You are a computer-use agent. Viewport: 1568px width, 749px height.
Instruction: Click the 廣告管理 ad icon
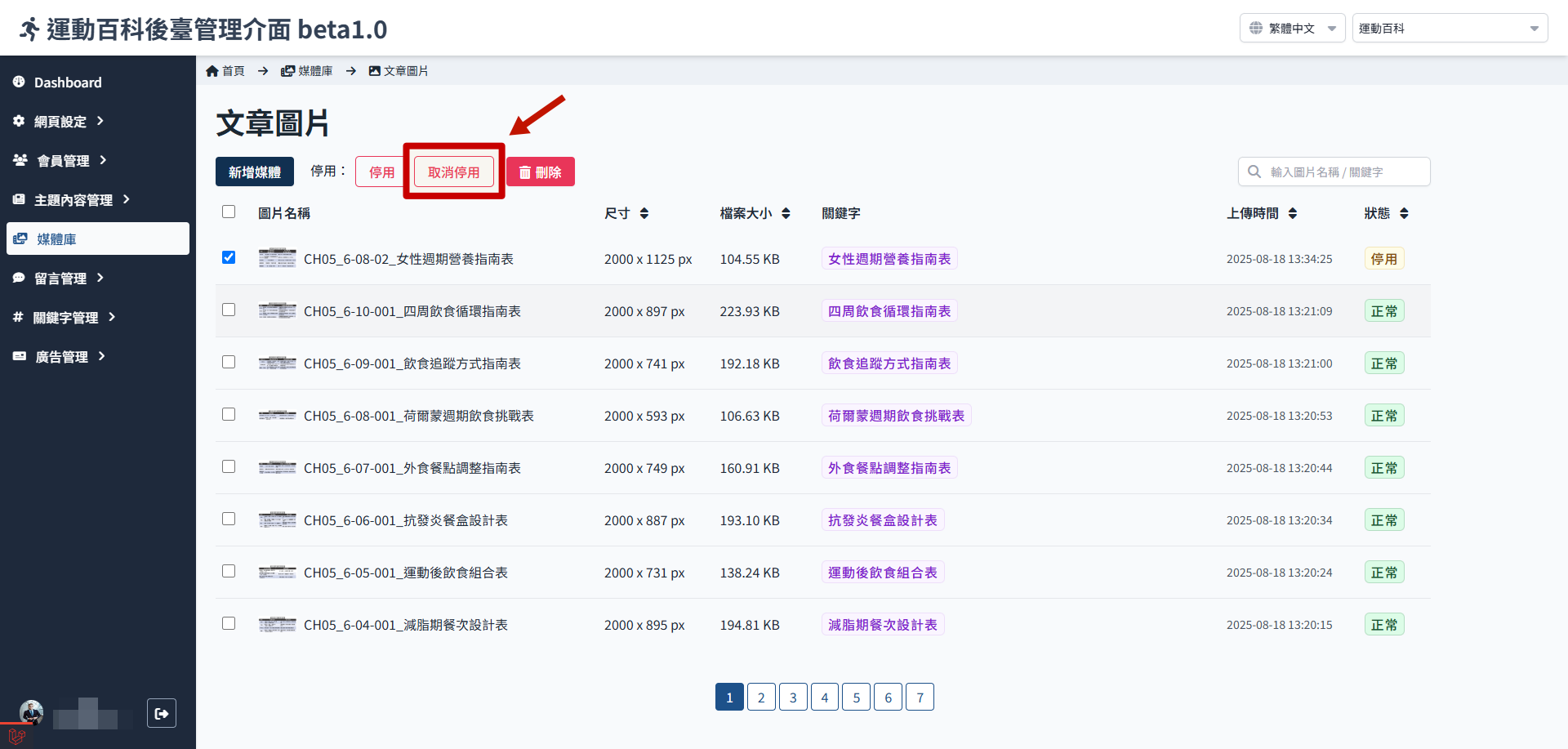[x=20, y=356]
